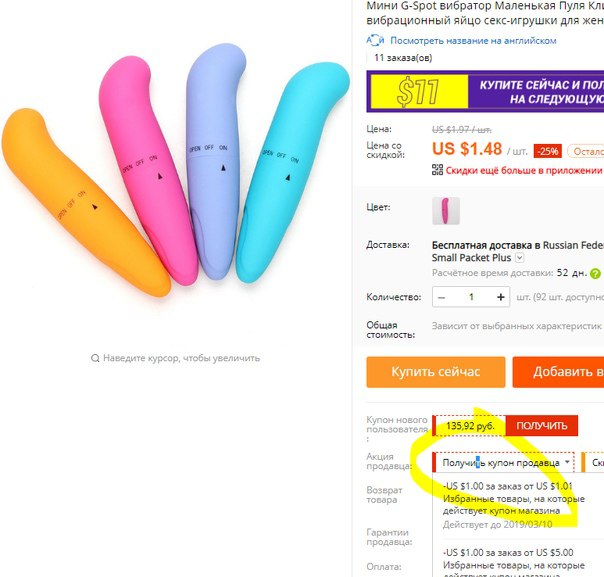Click 'Скидки ещё больше в приложении' link
The image size is (604, 577).
tap(523, 170)
